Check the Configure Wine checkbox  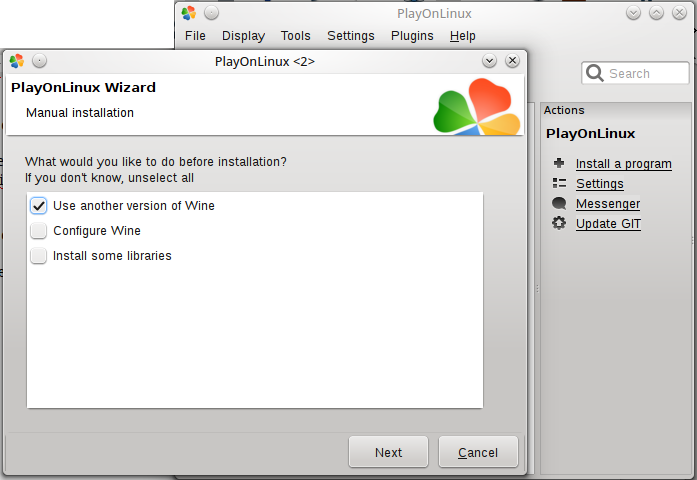39,231
